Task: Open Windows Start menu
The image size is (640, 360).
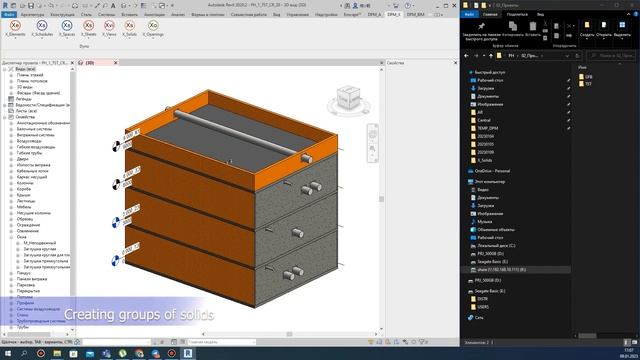Action: pos(7,353)
